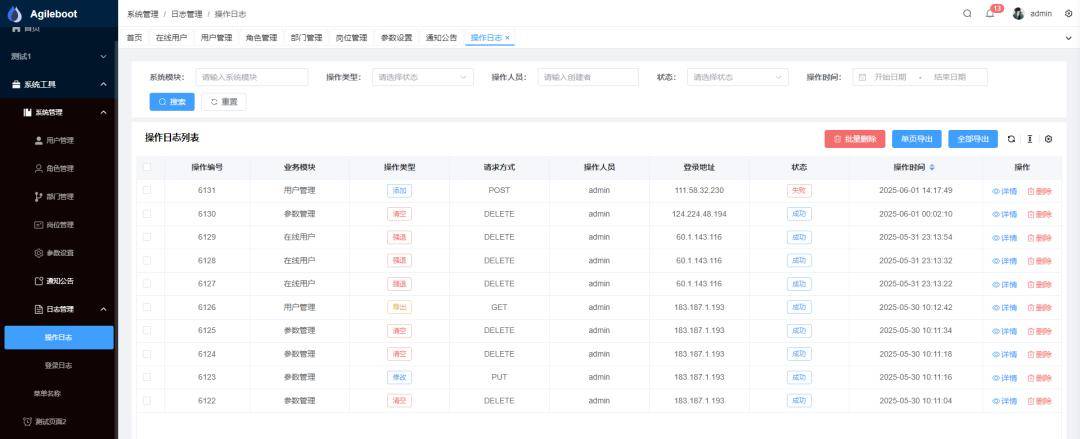
Task: Check the row checkbox for log 6122
Action: (147, 400)
